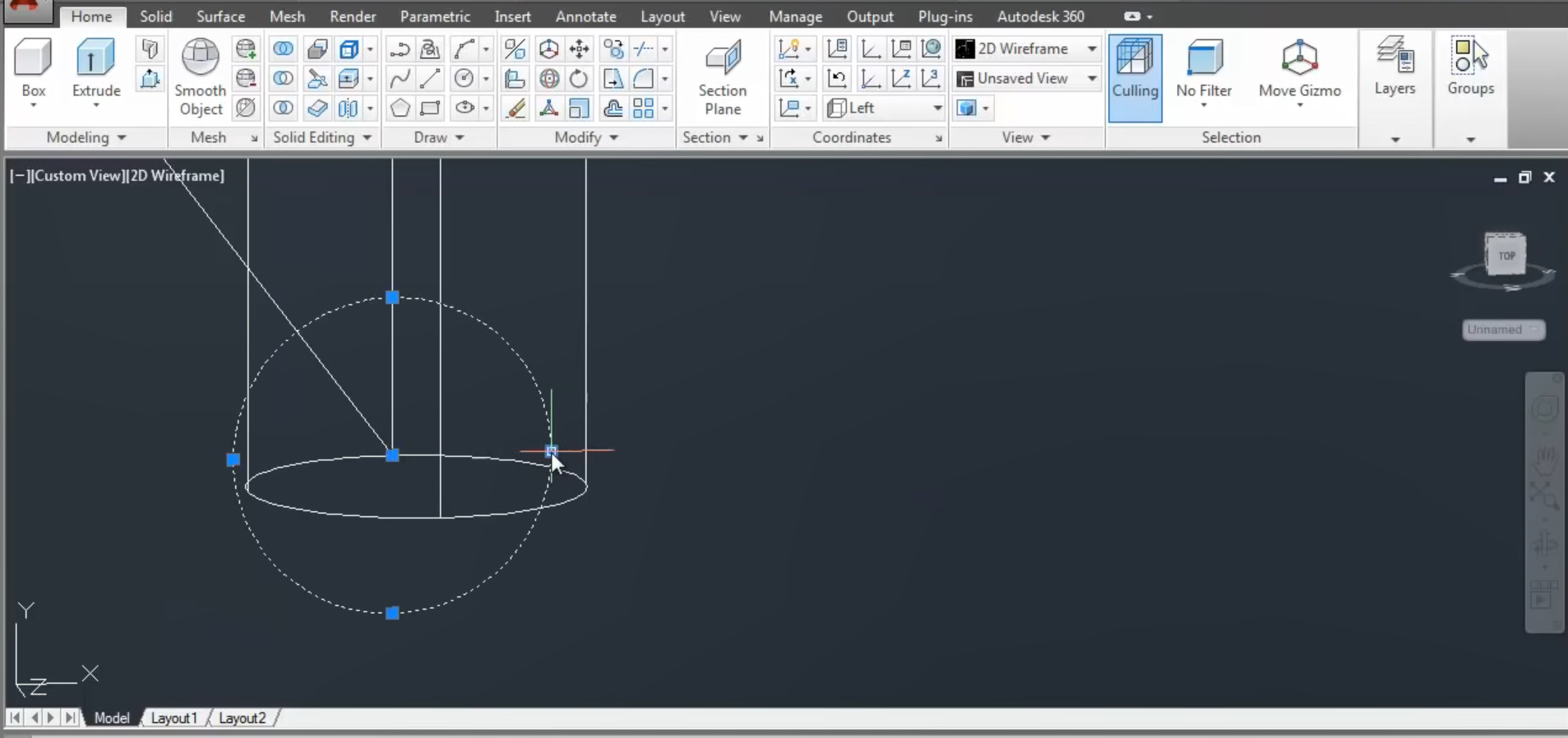Click the TOP face of ViewCube
1568x738 pixels.
(x=1506, y=256)
